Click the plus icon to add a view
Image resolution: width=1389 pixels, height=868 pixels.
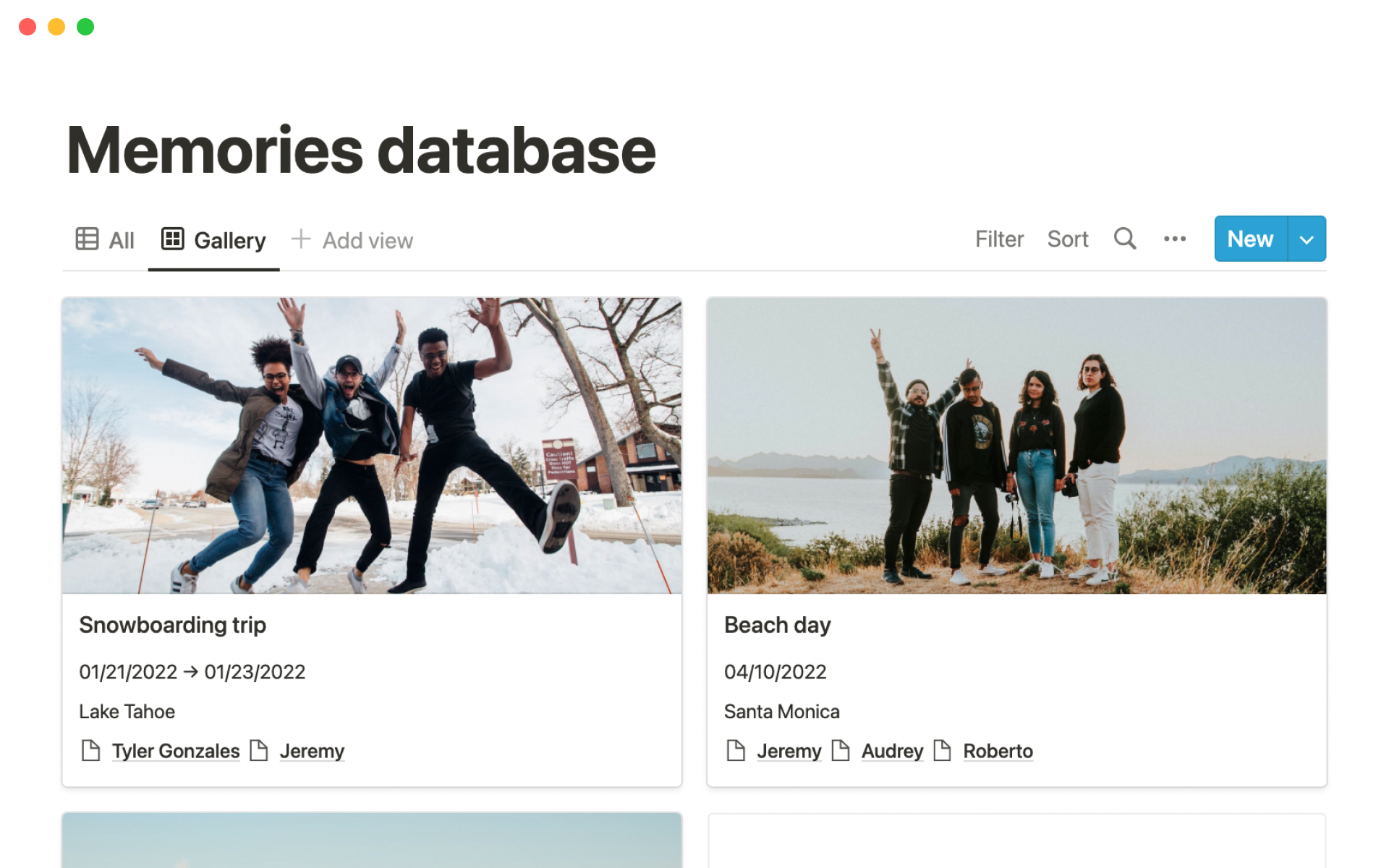tap(301, 239)
